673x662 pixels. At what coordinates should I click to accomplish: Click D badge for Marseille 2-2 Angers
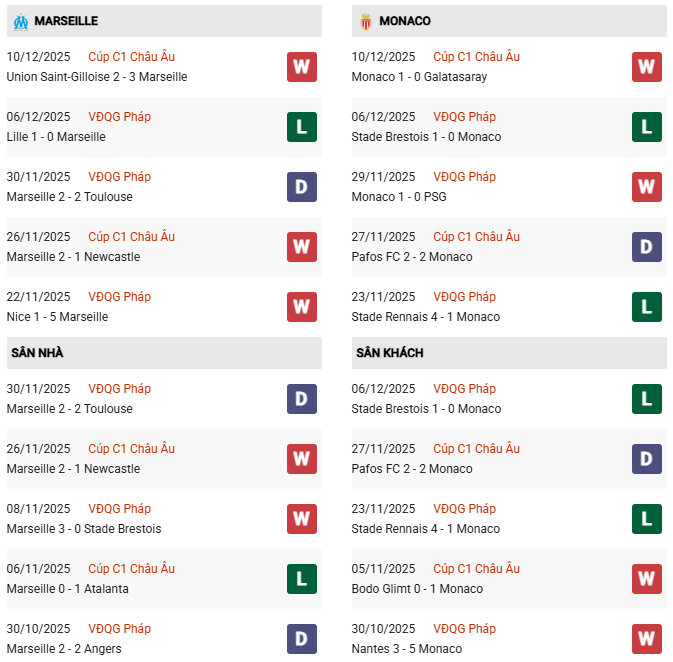[x=302, y=639]
